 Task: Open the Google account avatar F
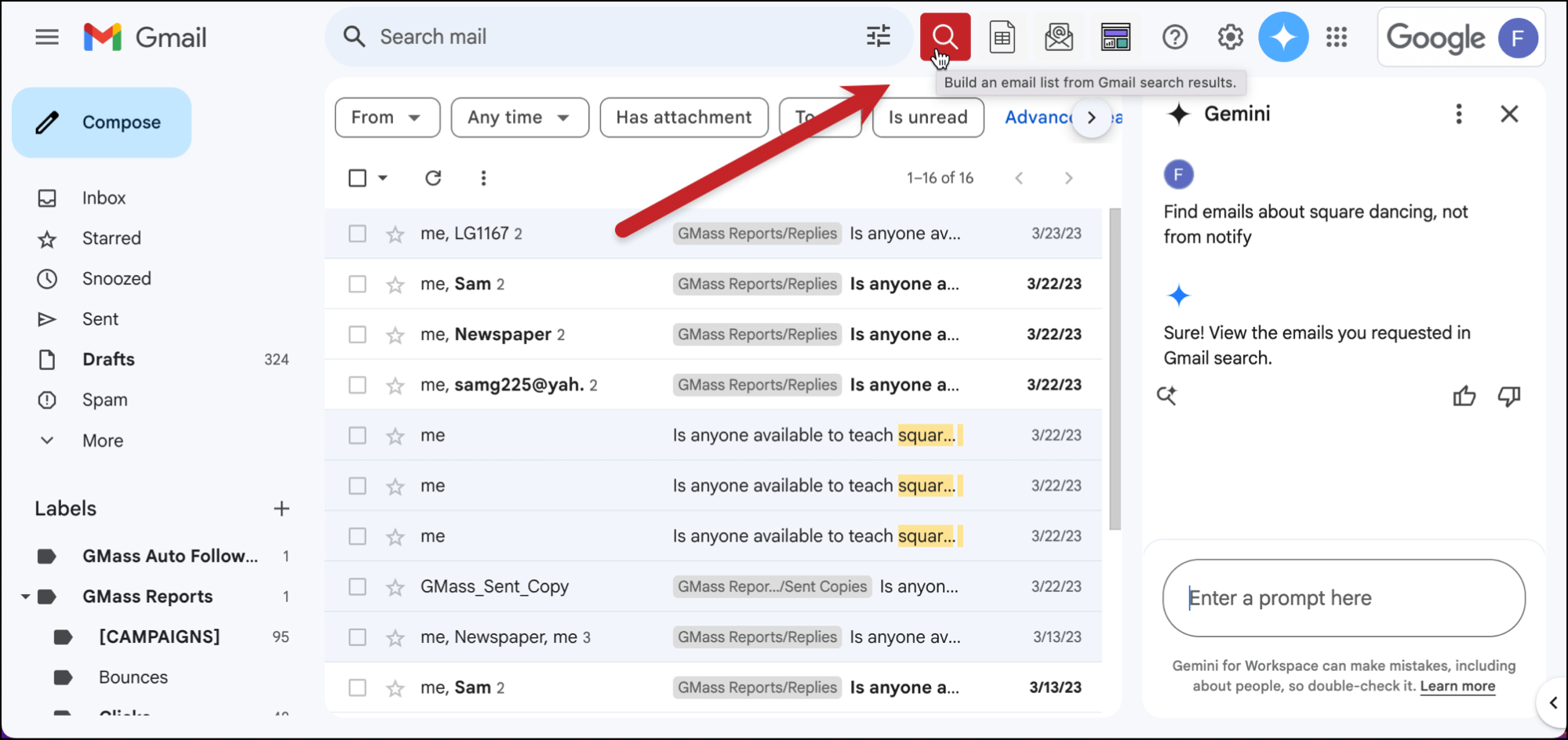tap(1518, 38)
